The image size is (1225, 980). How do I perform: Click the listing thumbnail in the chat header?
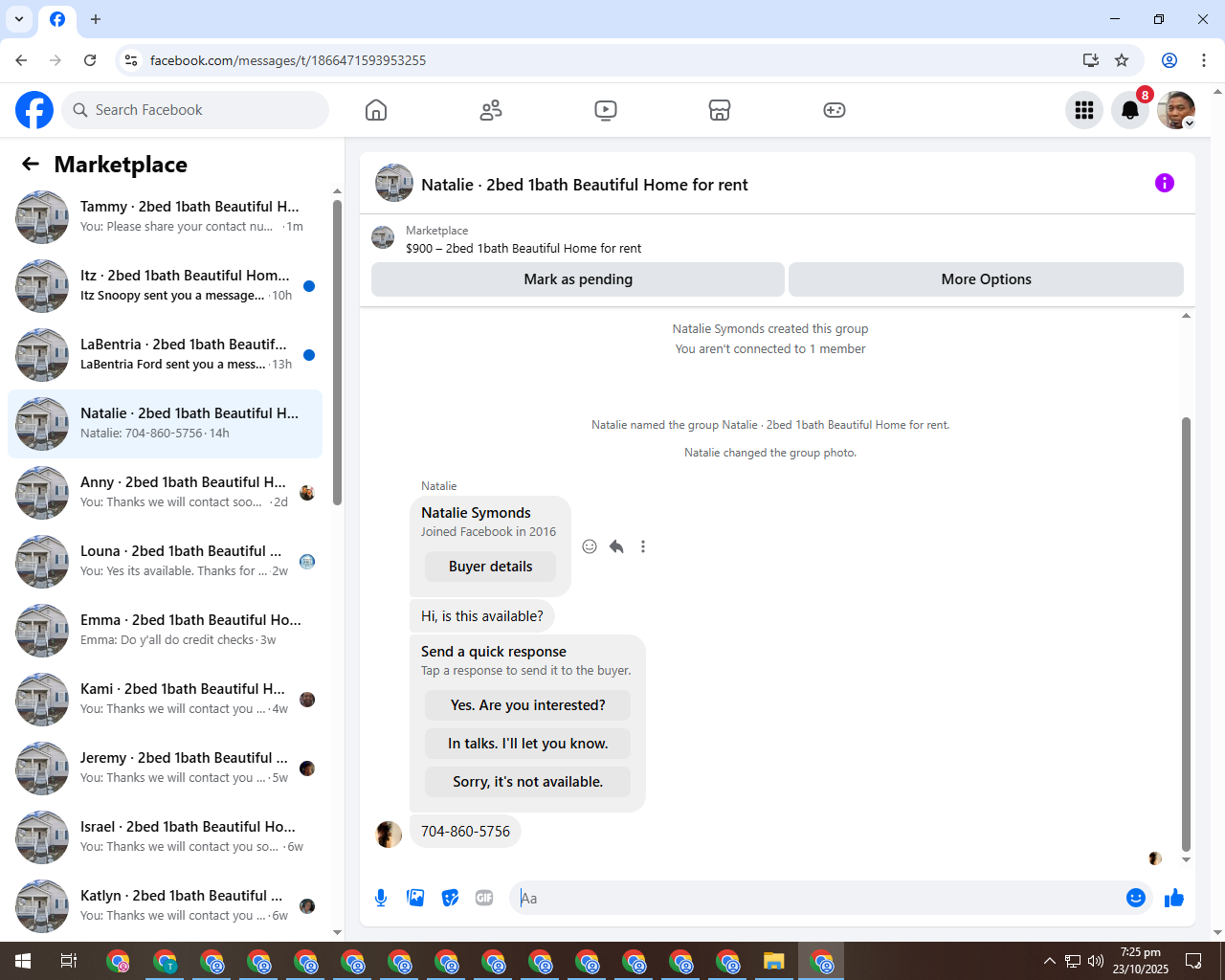(394, 183)
